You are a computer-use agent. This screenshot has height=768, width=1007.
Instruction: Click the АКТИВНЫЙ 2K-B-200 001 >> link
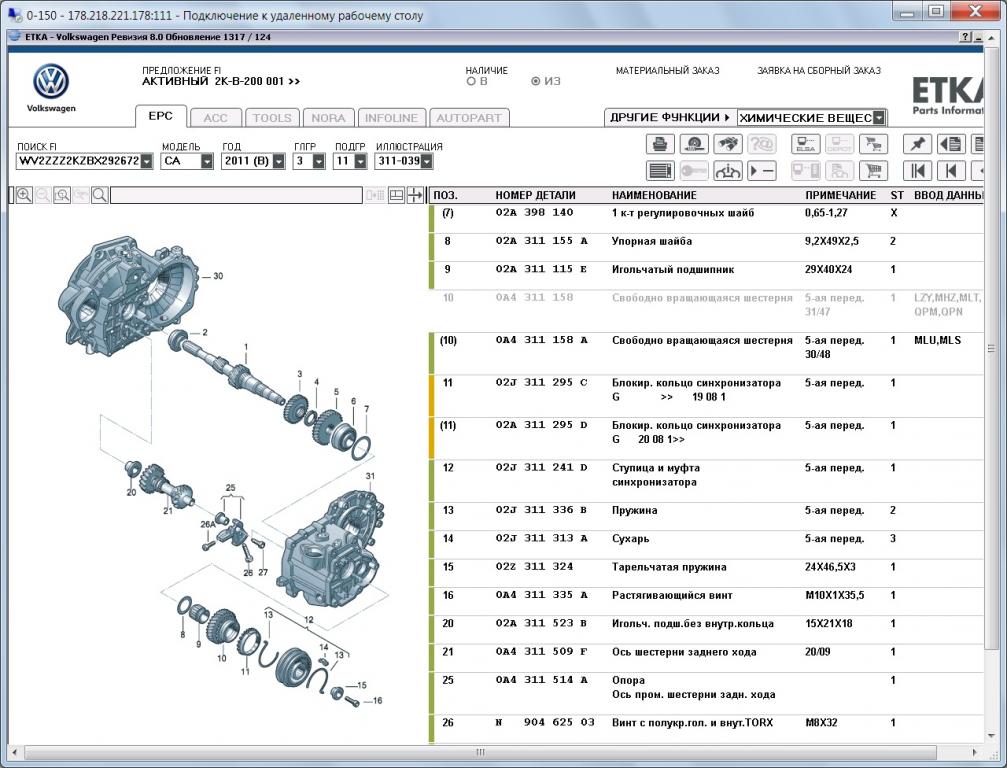coord(221,82)
